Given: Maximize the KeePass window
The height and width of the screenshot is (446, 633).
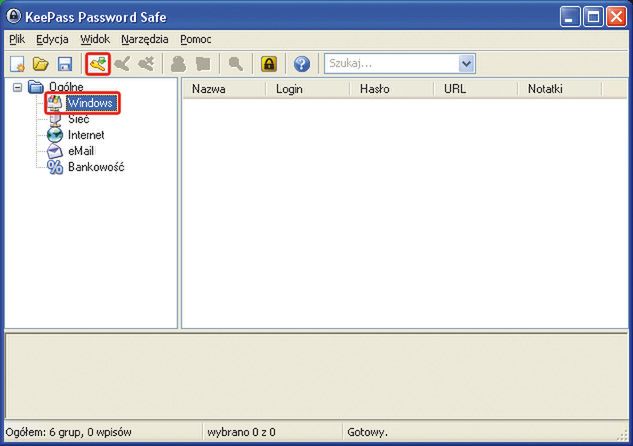Looking at the screenshot, I should 593,17.
